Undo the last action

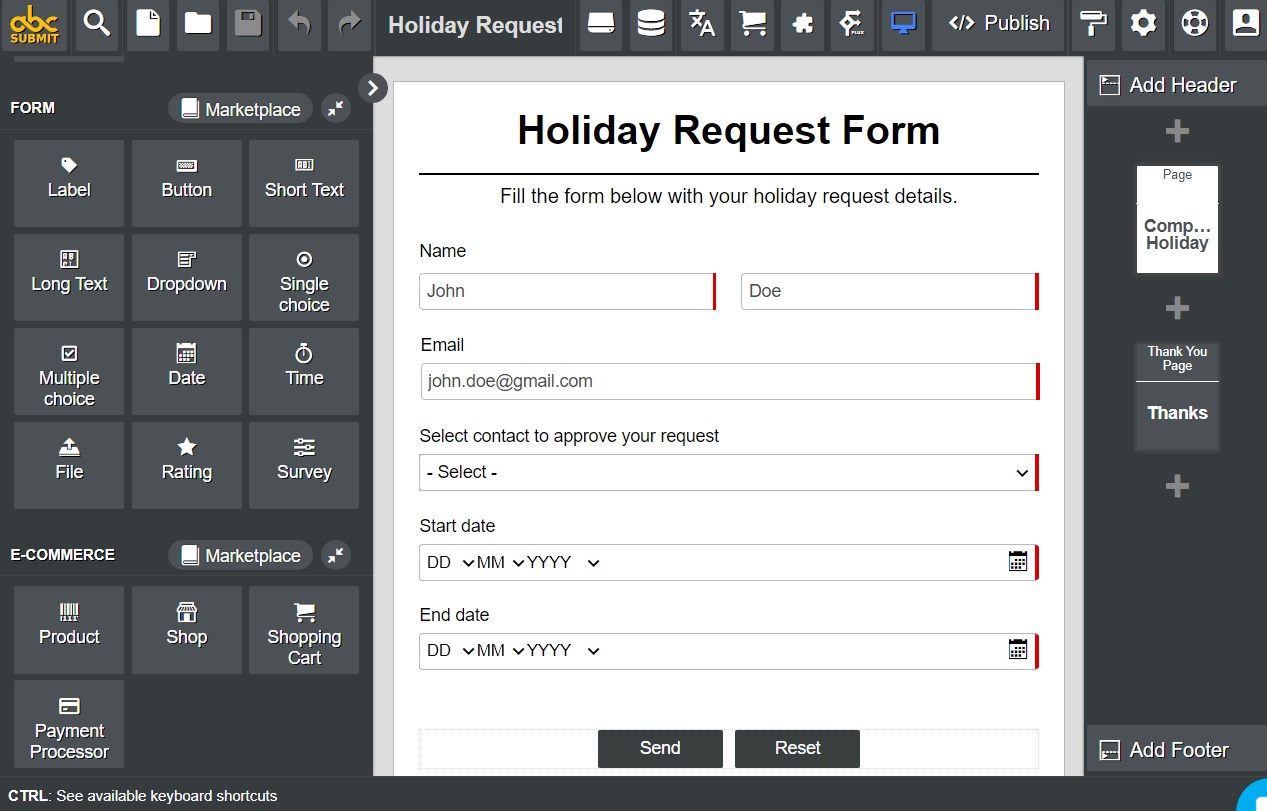click(x=299, y=24)
